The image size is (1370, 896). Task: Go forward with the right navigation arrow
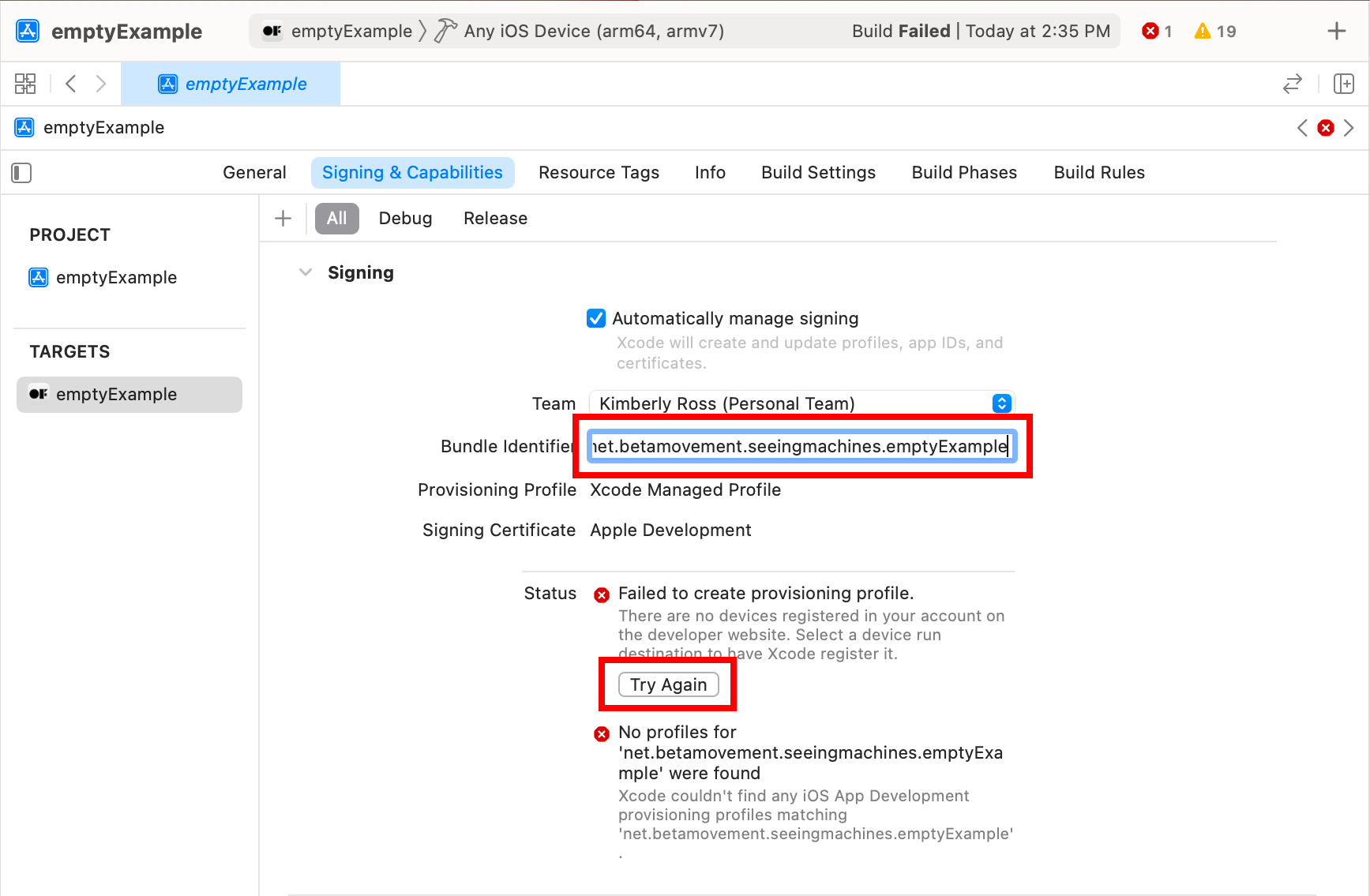click(101, 84)
